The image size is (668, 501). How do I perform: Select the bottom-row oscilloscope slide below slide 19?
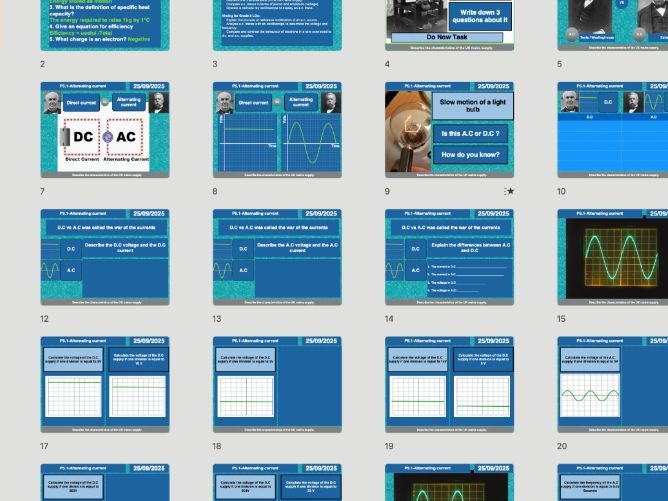(449, 482)
